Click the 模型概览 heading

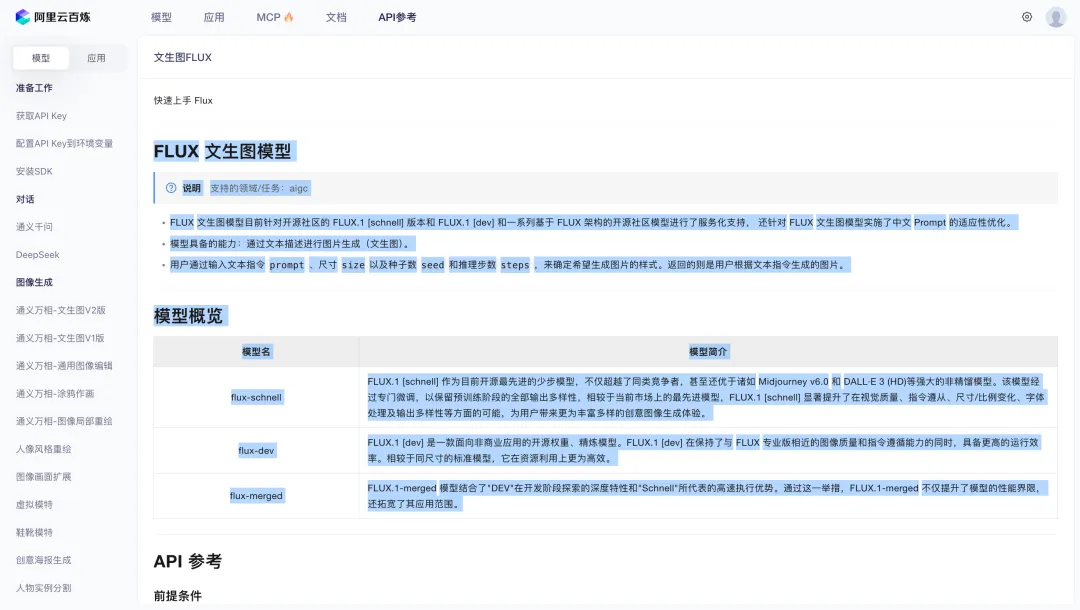pyautogui.click(x=188, y=316)
